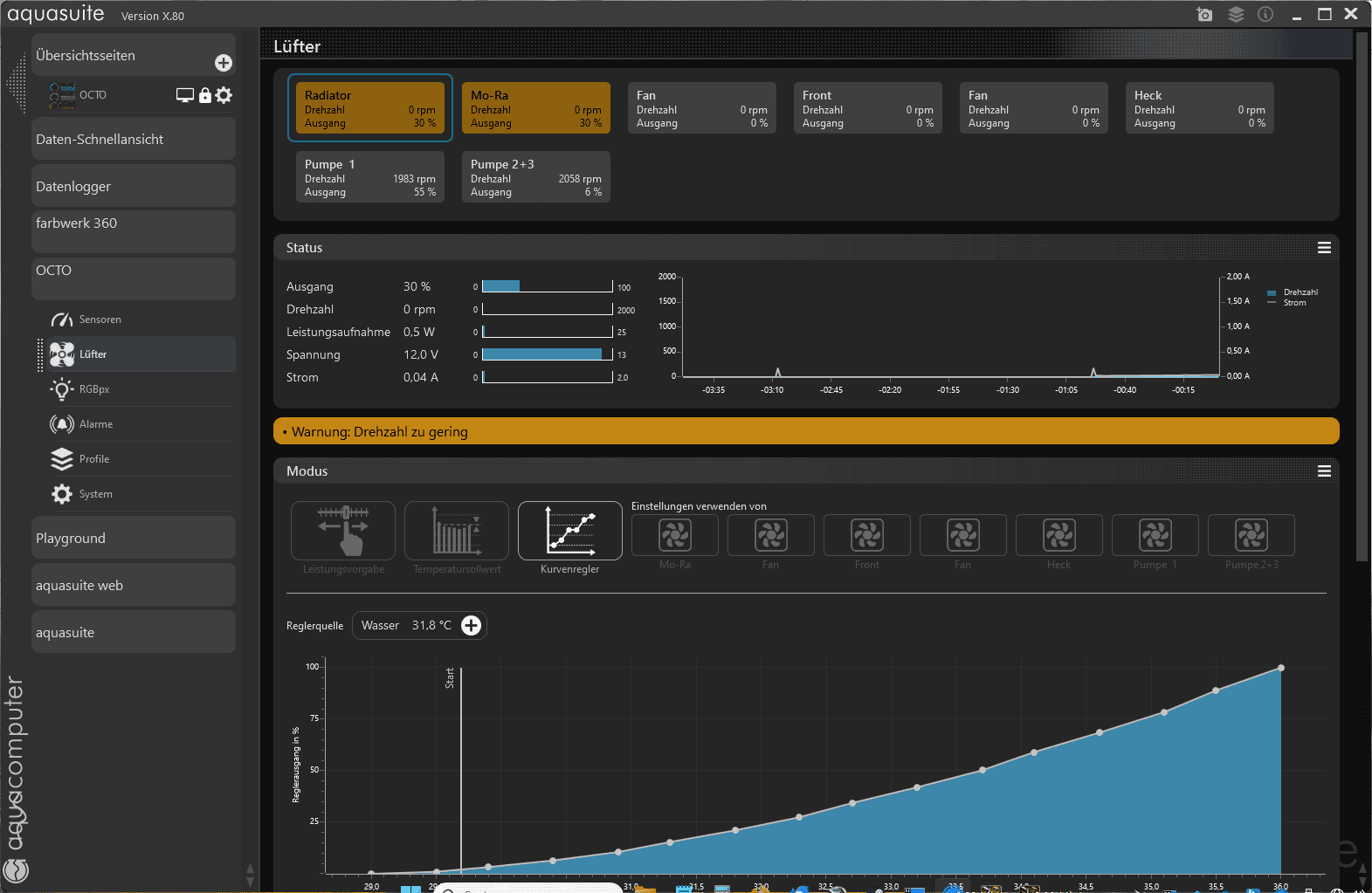Expand the farbwerk 360 section
This screenshot has height=893, width=1372.
click(134, 231)
